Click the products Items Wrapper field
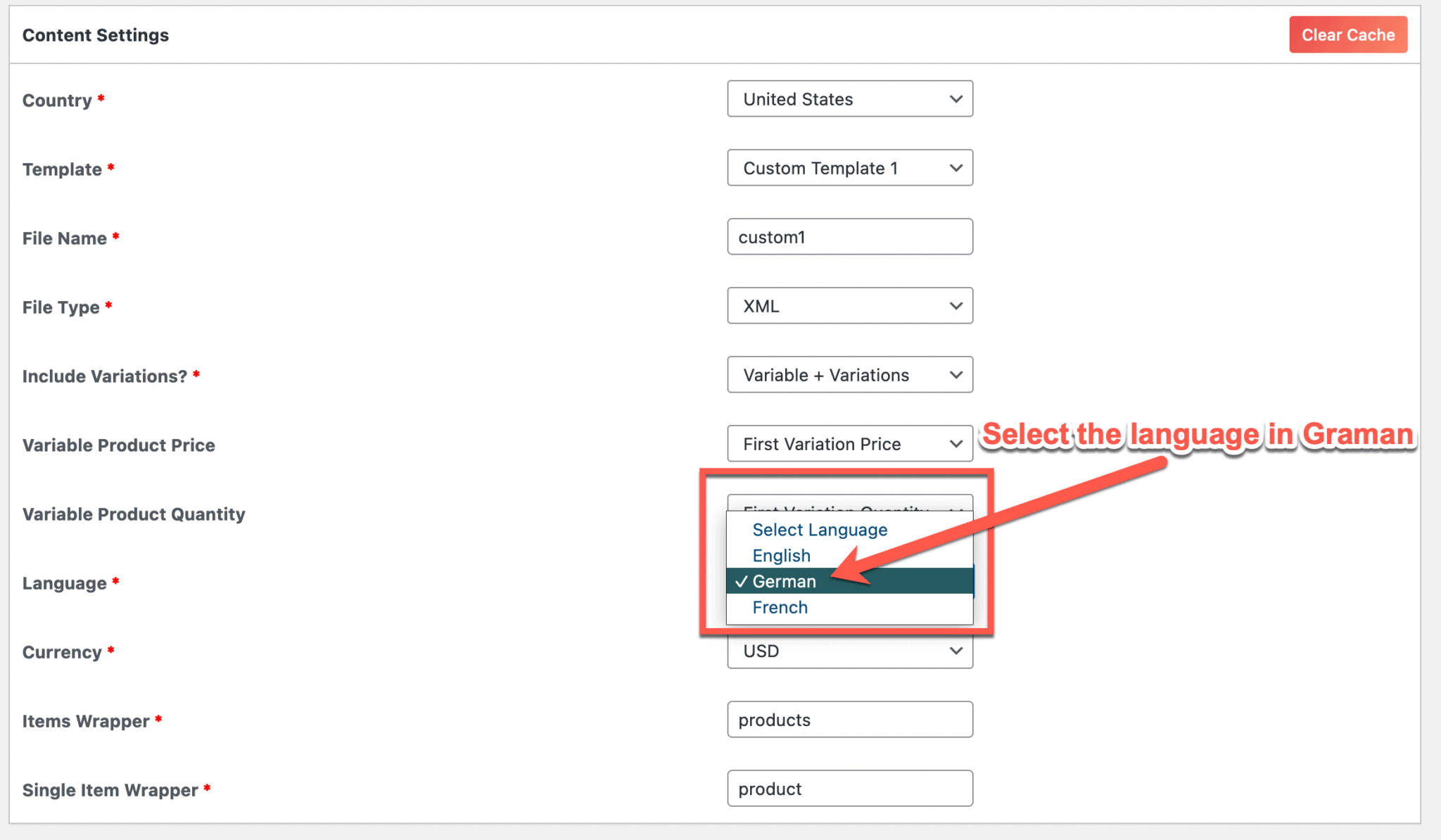 coord(849,720)
